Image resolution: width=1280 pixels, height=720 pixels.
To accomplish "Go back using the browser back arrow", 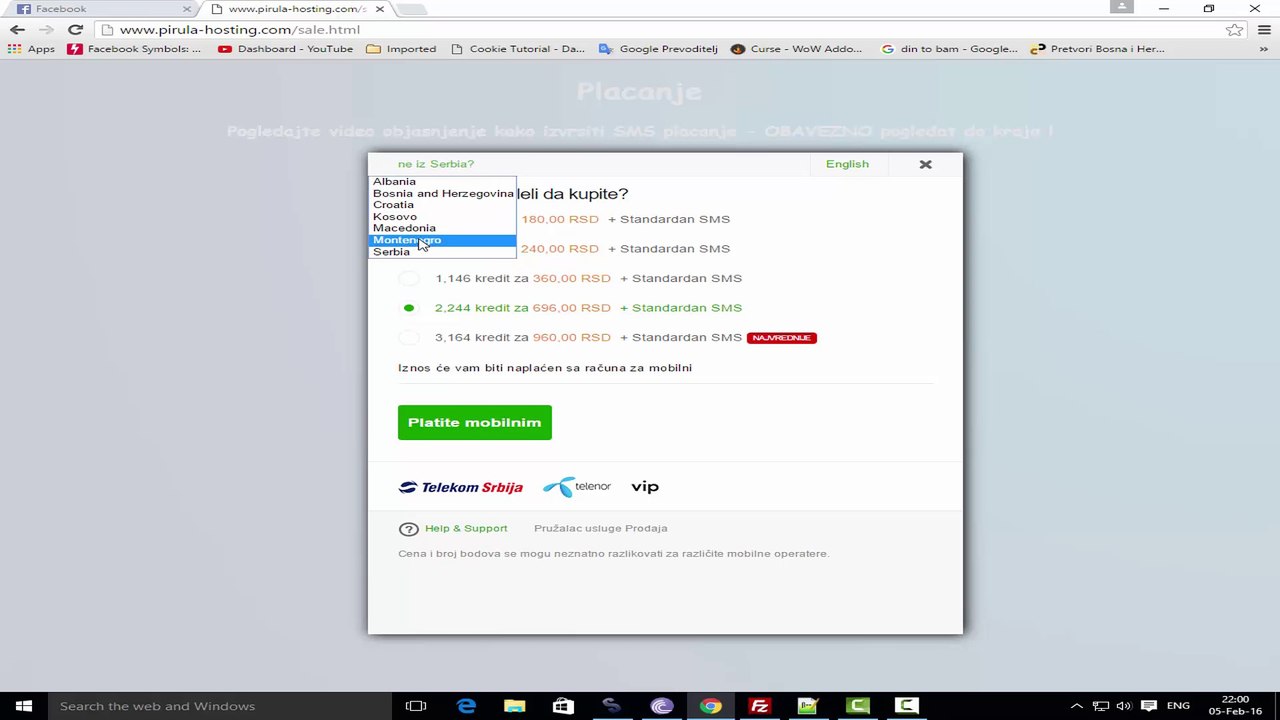I will 17,30.
